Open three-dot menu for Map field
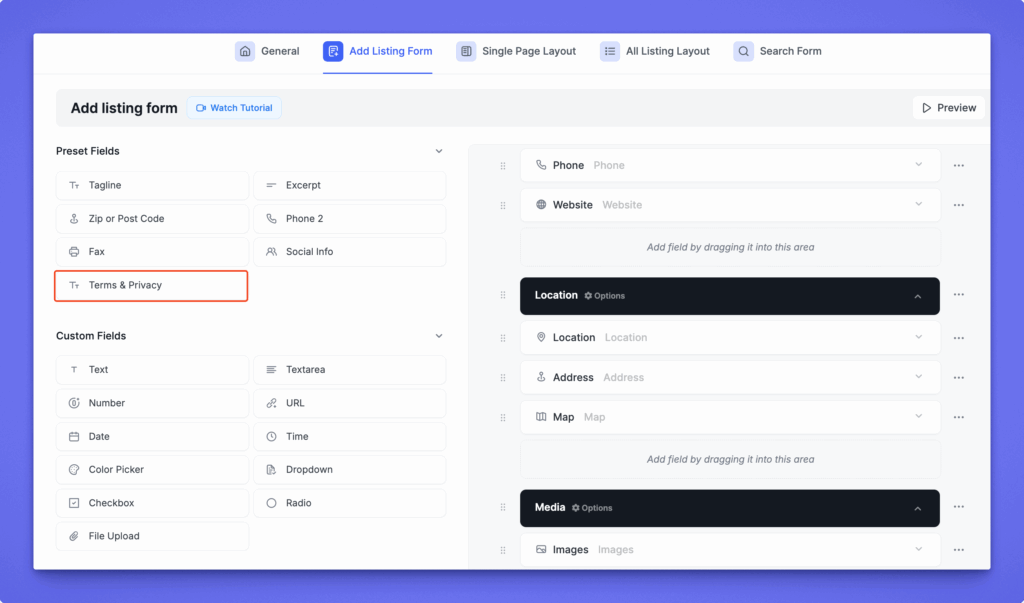 coord(958,417)
